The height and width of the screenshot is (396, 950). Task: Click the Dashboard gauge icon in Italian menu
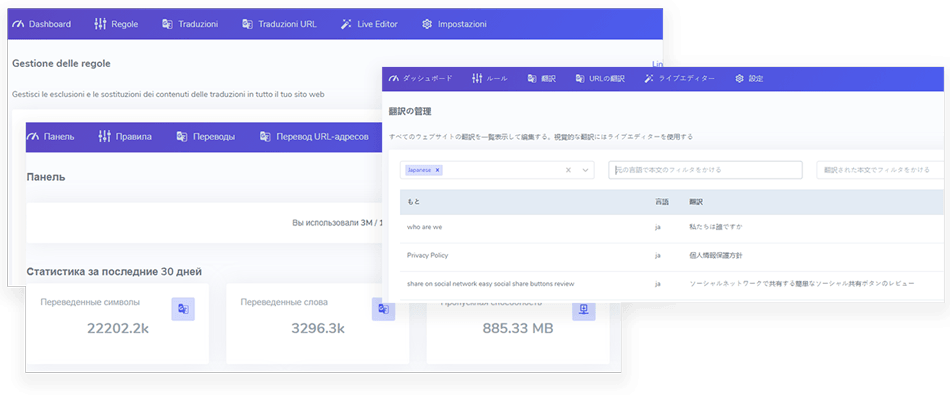(18, 24)
